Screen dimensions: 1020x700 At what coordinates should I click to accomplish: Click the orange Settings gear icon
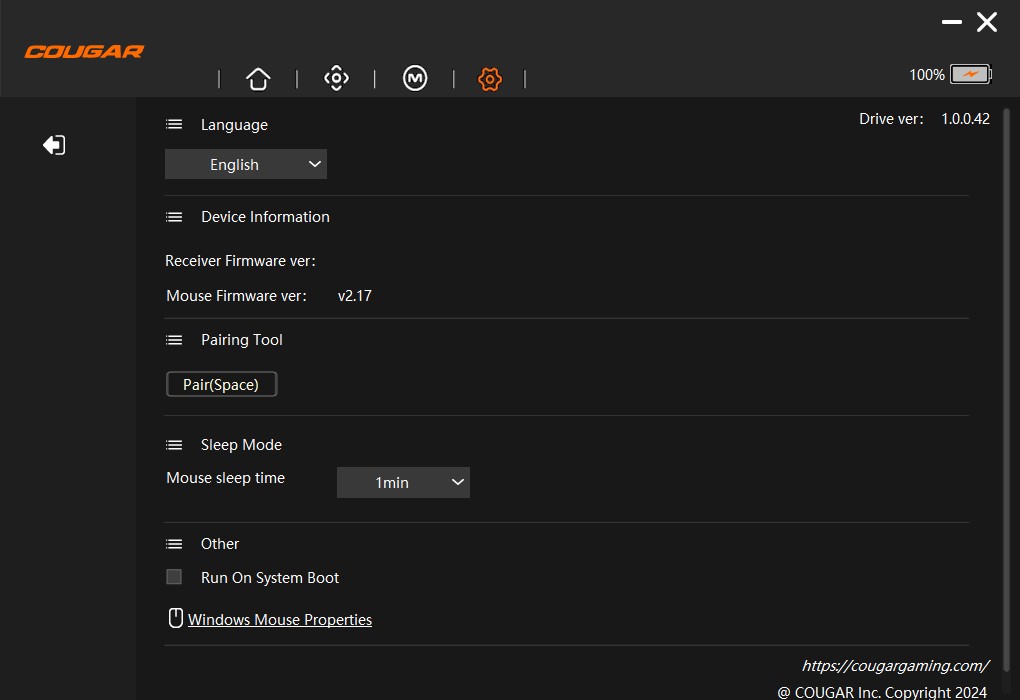489,79
